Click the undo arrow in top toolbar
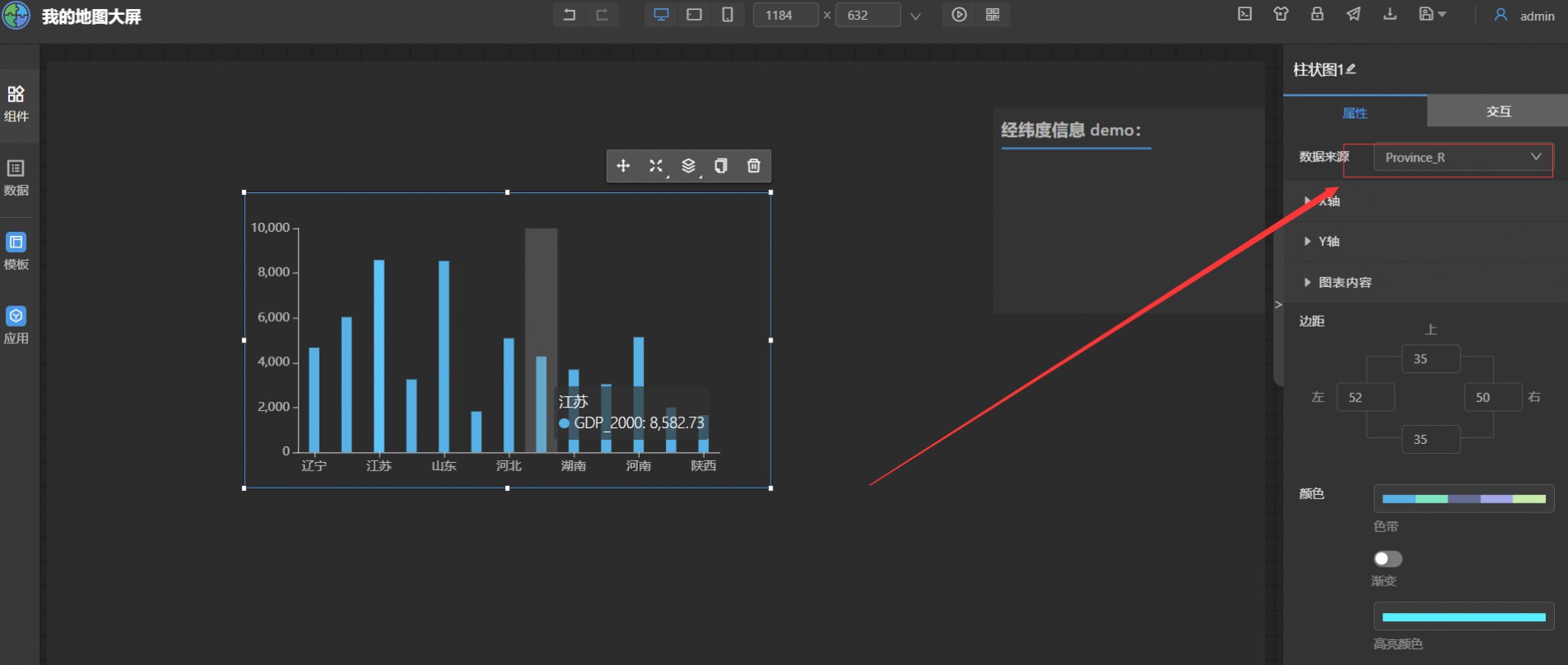This screenshot has height=665, width=1568. click(569, 15)
